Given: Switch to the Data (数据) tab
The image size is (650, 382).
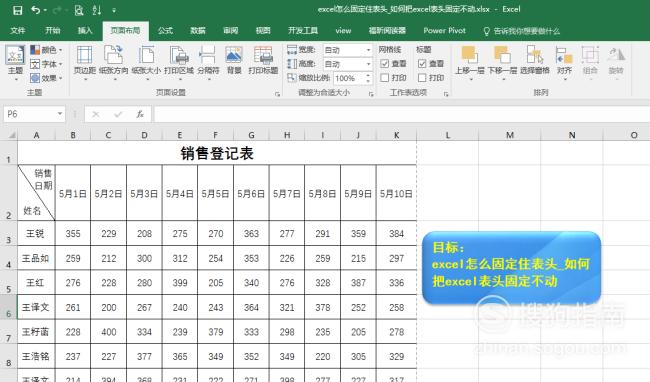Looking at the screenshot, I should coord(198,31).
